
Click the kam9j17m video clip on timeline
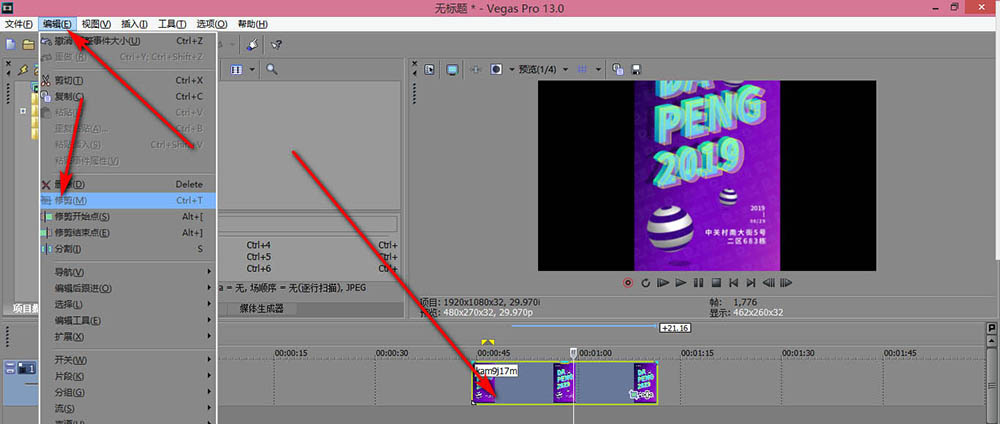click(x=564, y=383)
